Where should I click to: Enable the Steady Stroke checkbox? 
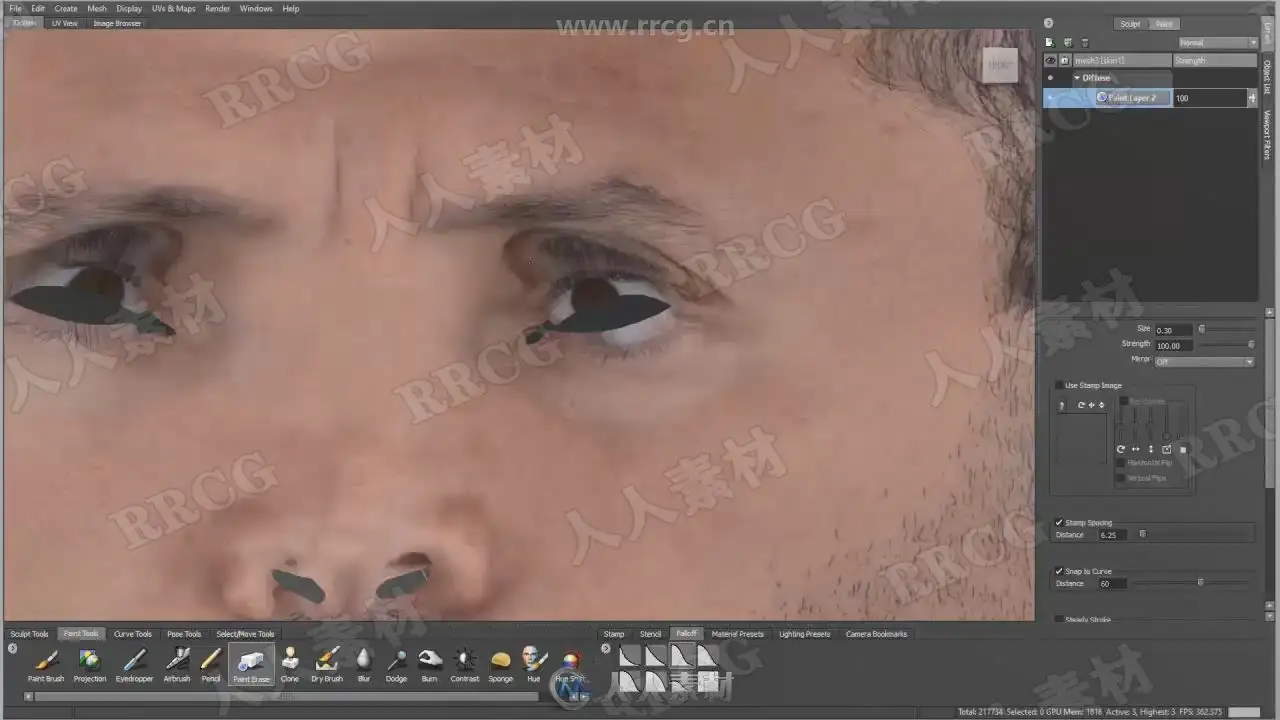[x=1060, y=619]
